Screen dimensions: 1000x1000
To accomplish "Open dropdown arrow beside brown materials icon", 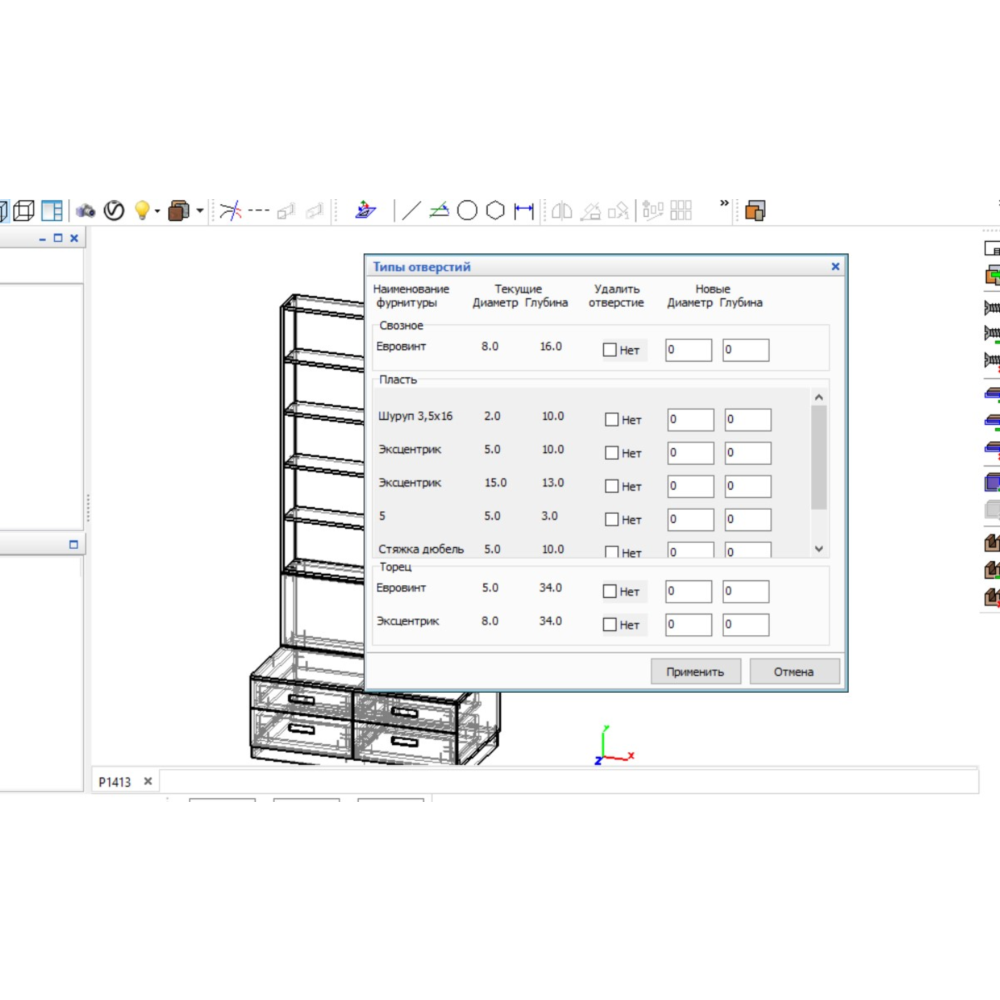I will point(200,212).
